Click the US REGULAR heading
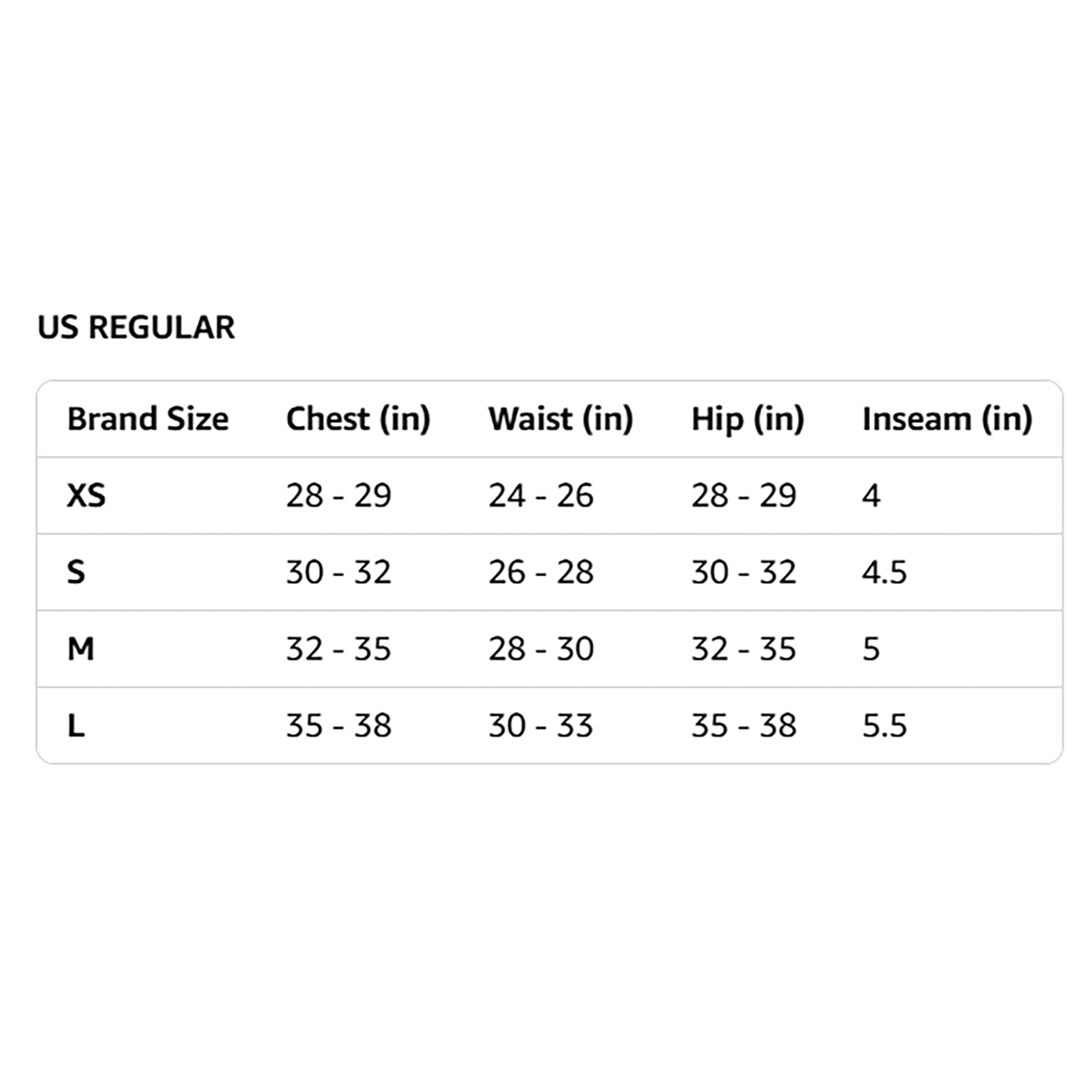 [136, 328]
